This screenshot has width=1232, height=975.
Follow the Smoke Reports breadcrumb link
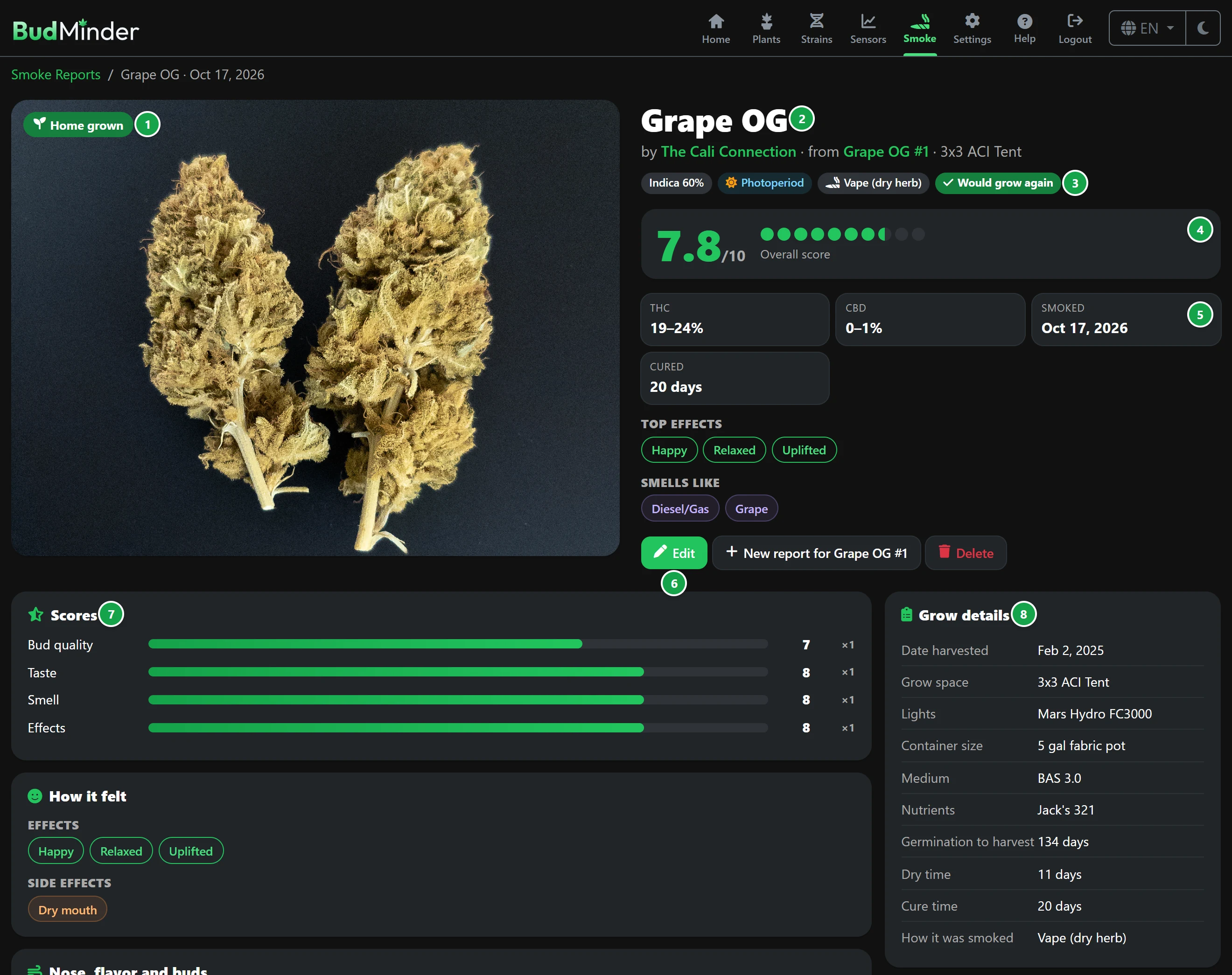click(x=56, y=75)
